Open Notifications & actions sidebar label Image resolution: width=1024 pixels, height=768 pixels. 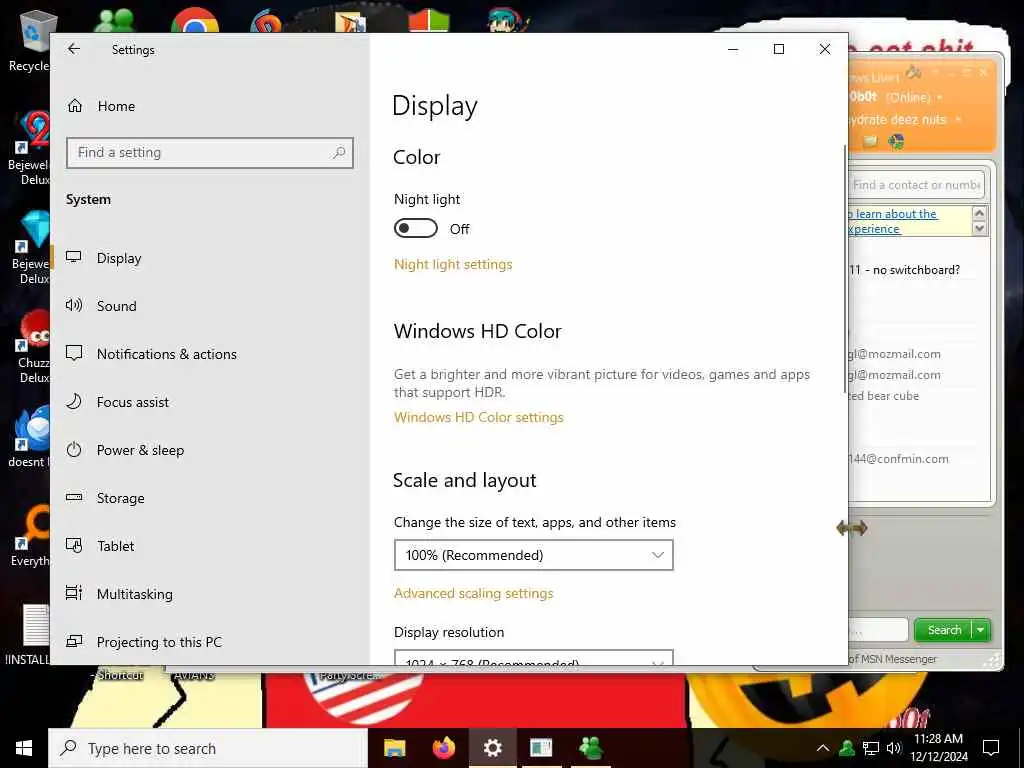pyautogui.click(x=167, y=354)
